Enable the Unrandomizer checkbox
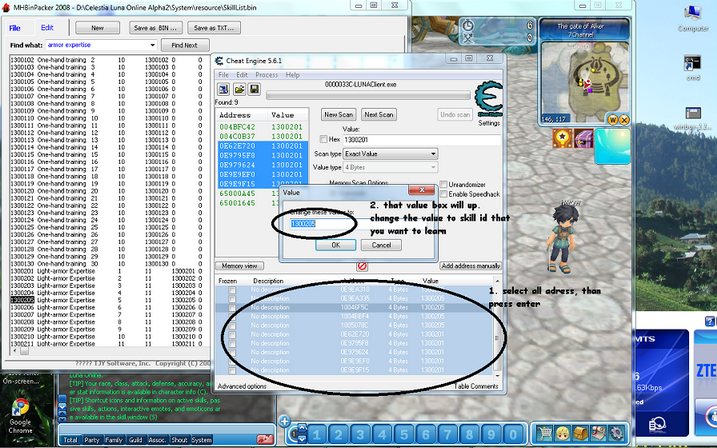Screen dimensions: 717x448 point(443,184)
